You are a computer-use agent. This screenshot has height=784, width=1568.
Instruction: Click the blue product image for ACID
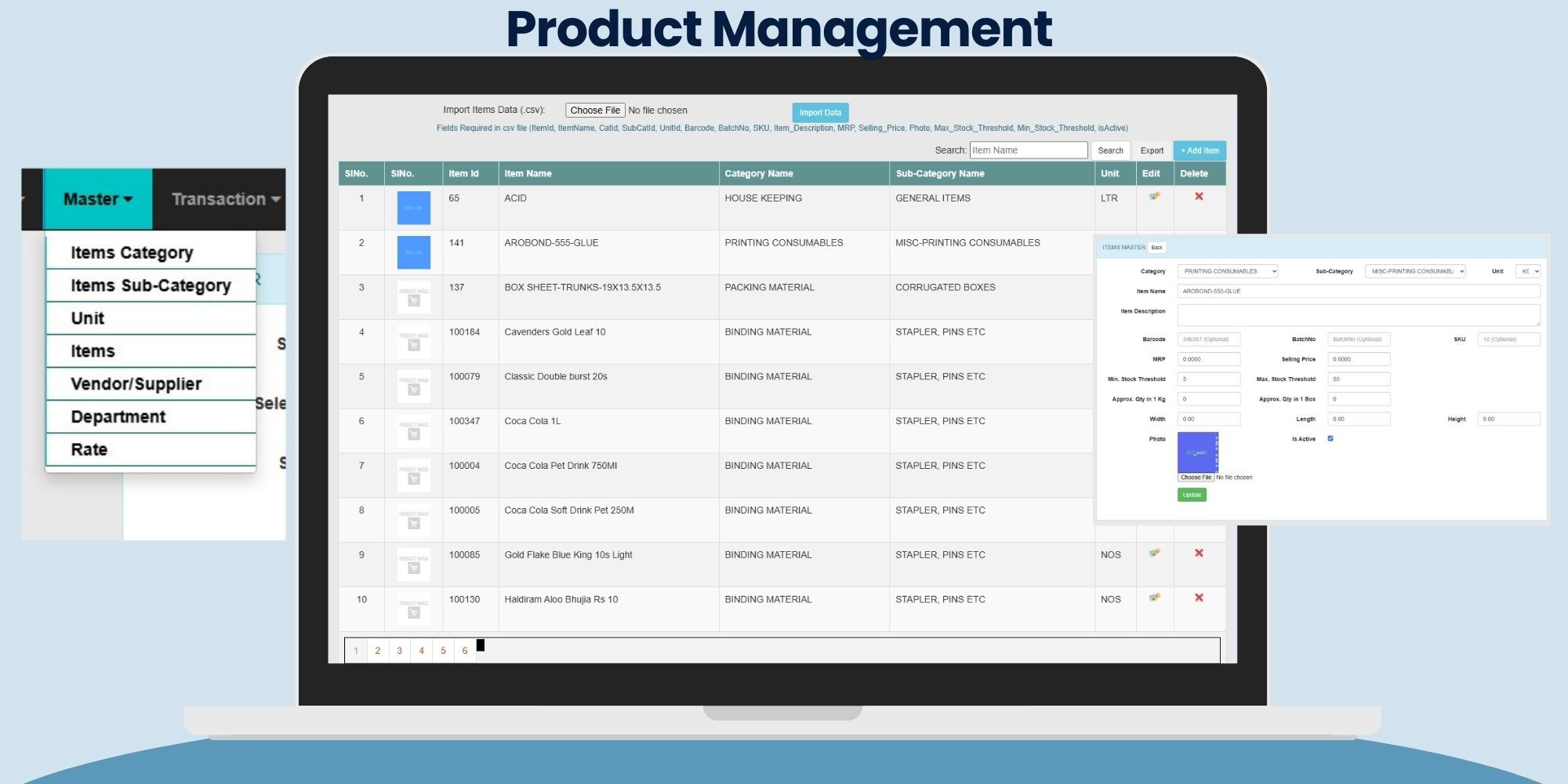tap(413, 208)
